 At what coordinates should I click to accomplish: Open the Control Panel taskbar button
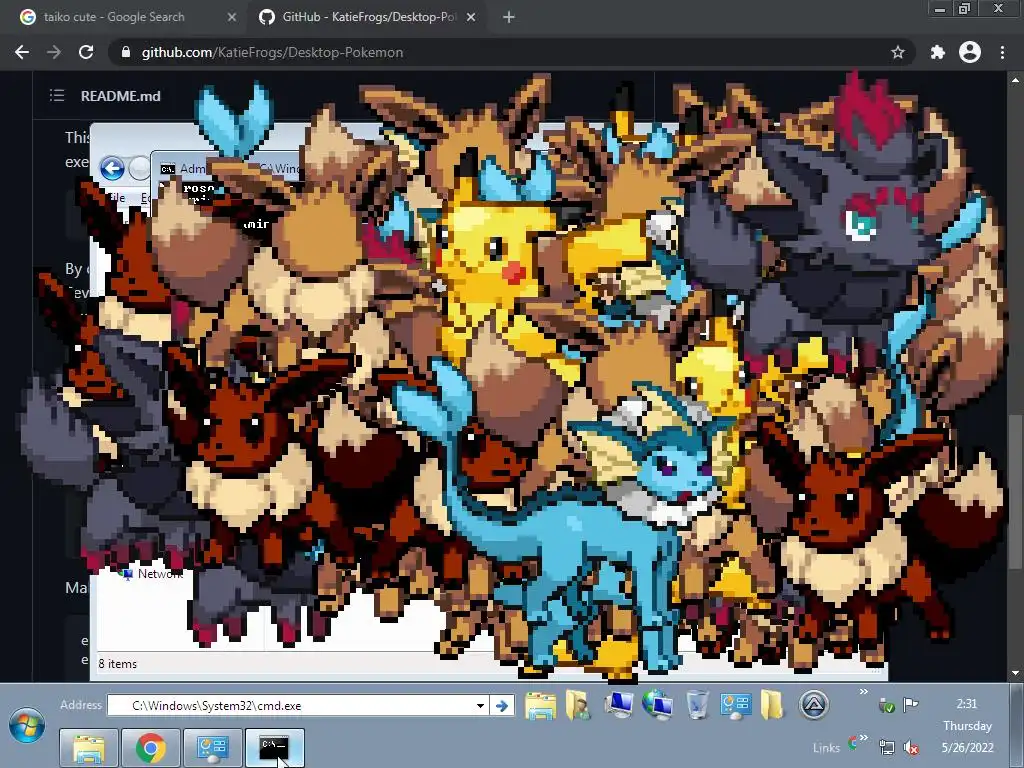pyautogui.click(x=212, y=748)
